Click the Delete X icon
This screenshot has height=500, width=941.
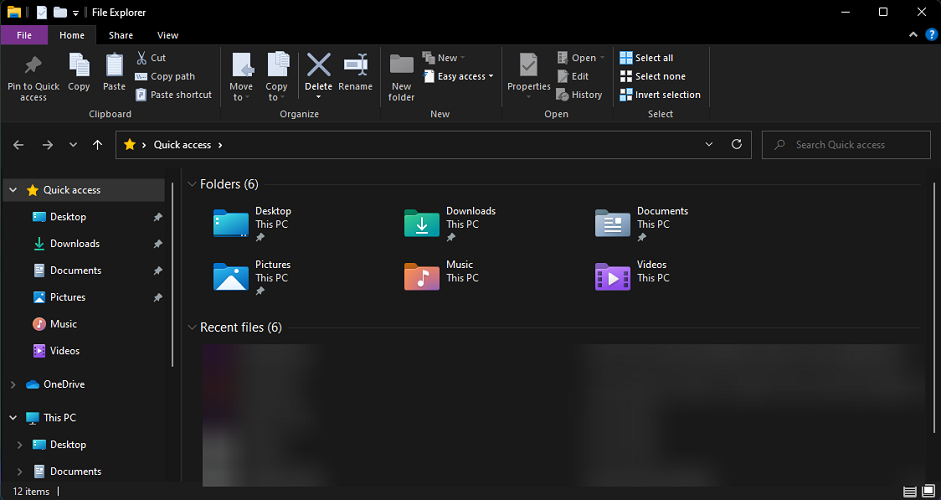[319, 65]
